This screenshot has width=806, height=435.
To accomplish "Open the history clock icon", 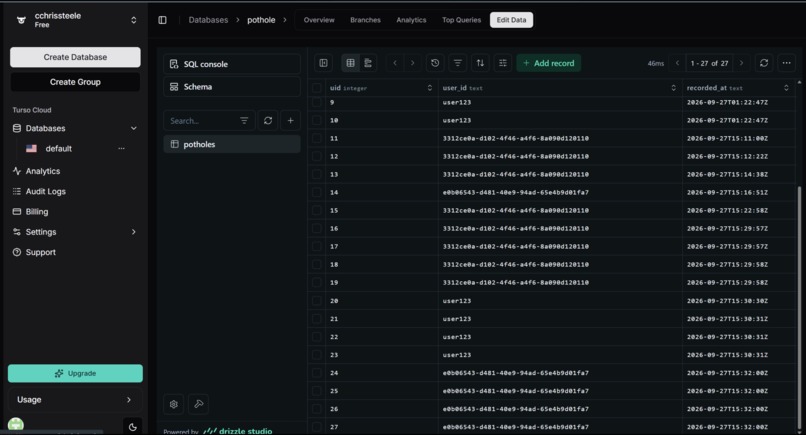I will (435, 63).
